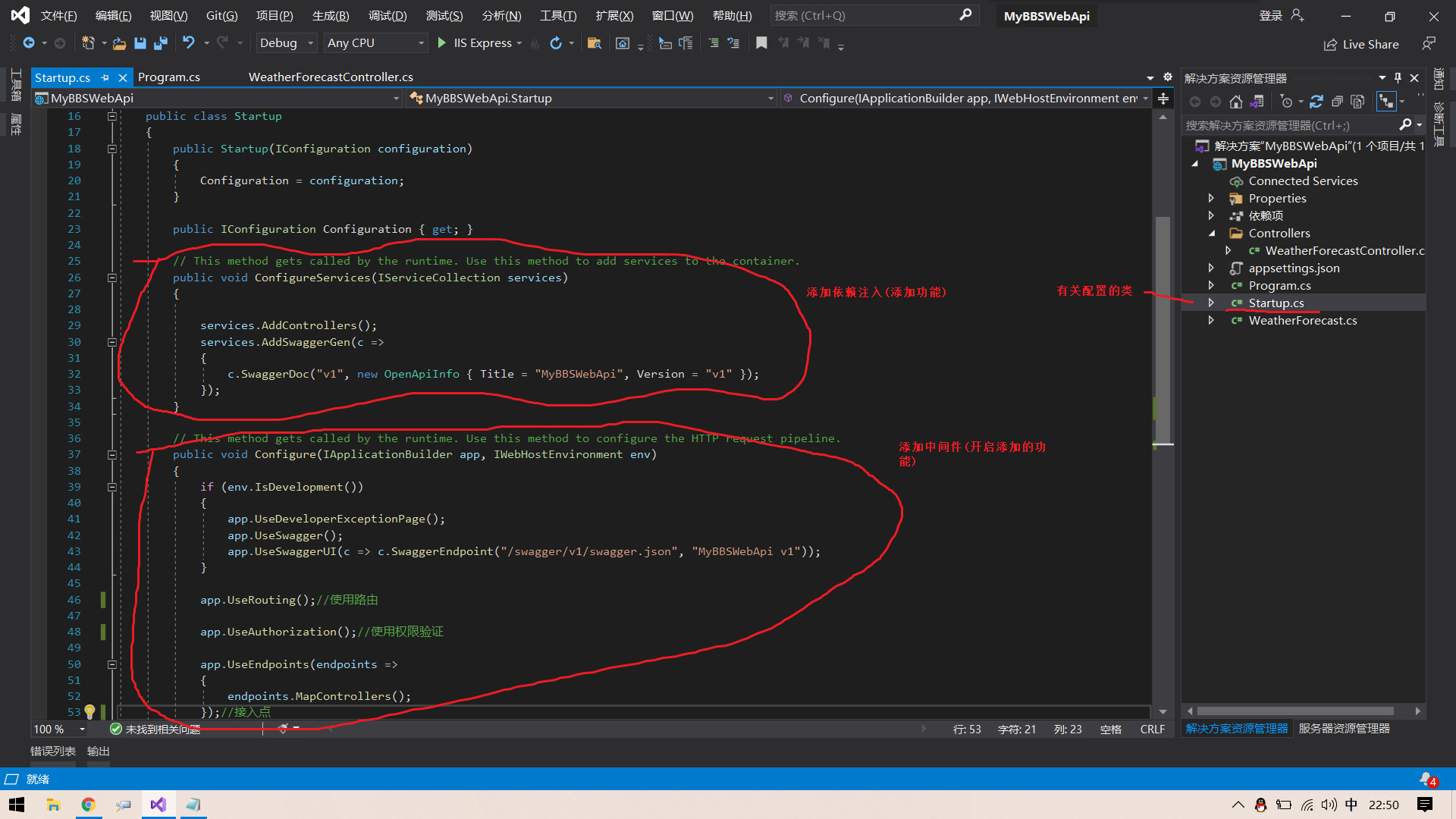Viewport: 1456px width, 819px height.
Task: Toggle pin on Startup.cs tab
Action: click(x=105, y=77)
